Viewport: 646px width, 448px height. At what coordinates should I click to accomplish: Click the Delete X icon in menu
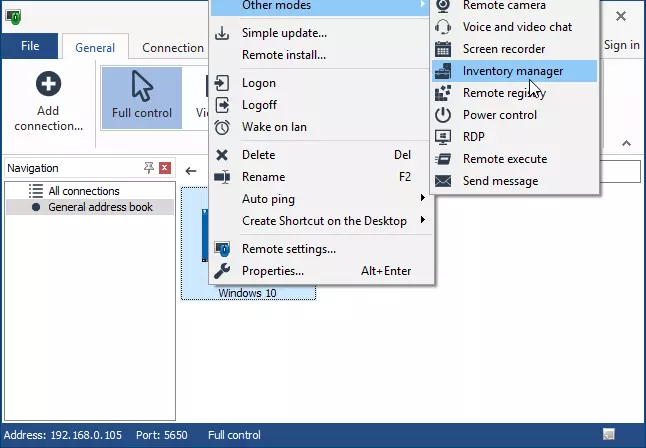pyautogui.click(x=222, y=155)
